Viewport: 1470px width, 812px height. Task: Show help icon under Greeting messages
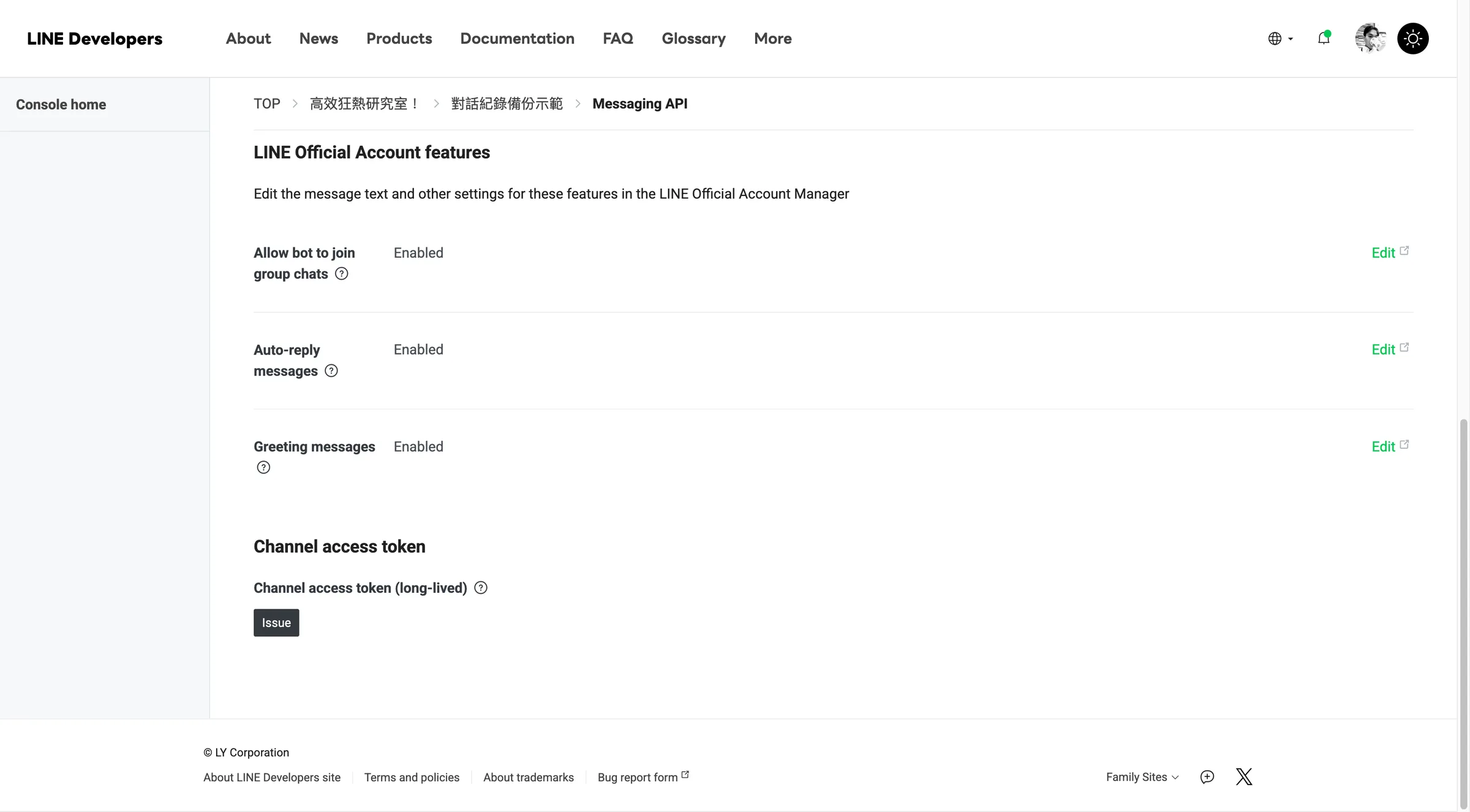263,467
